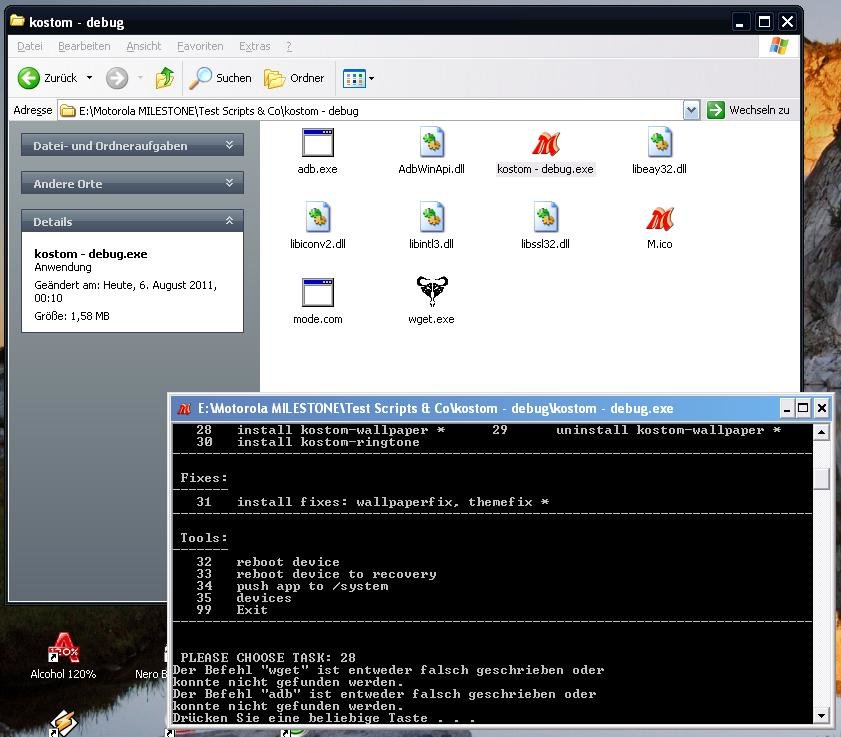The width and height of the screenshot is (841, 737).
Task: Click 'push app to /system' console line
Action: pos(312,586)
